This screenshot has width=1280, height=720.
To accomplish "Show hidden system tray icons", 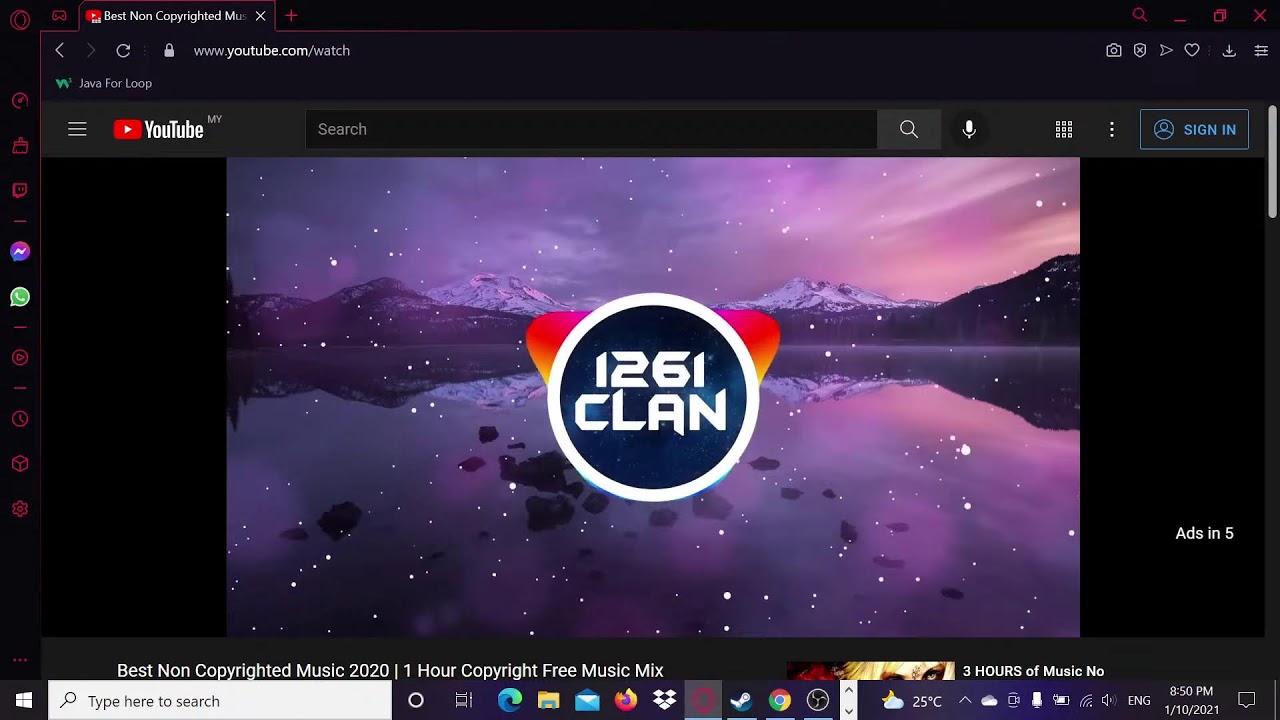I will click(964, 701).
